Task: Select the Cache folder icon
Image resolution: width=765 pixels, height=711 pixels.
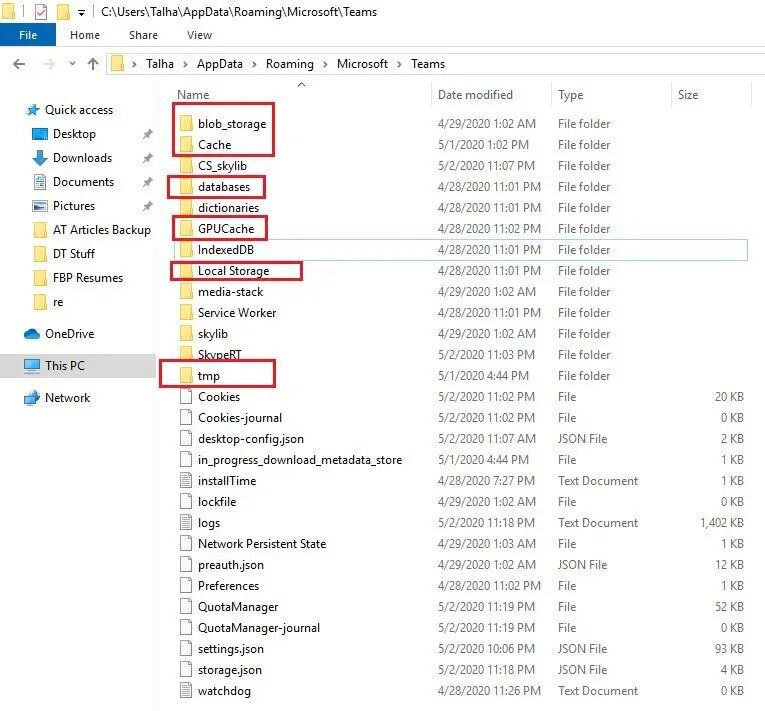Action: [x=186, y=144]
